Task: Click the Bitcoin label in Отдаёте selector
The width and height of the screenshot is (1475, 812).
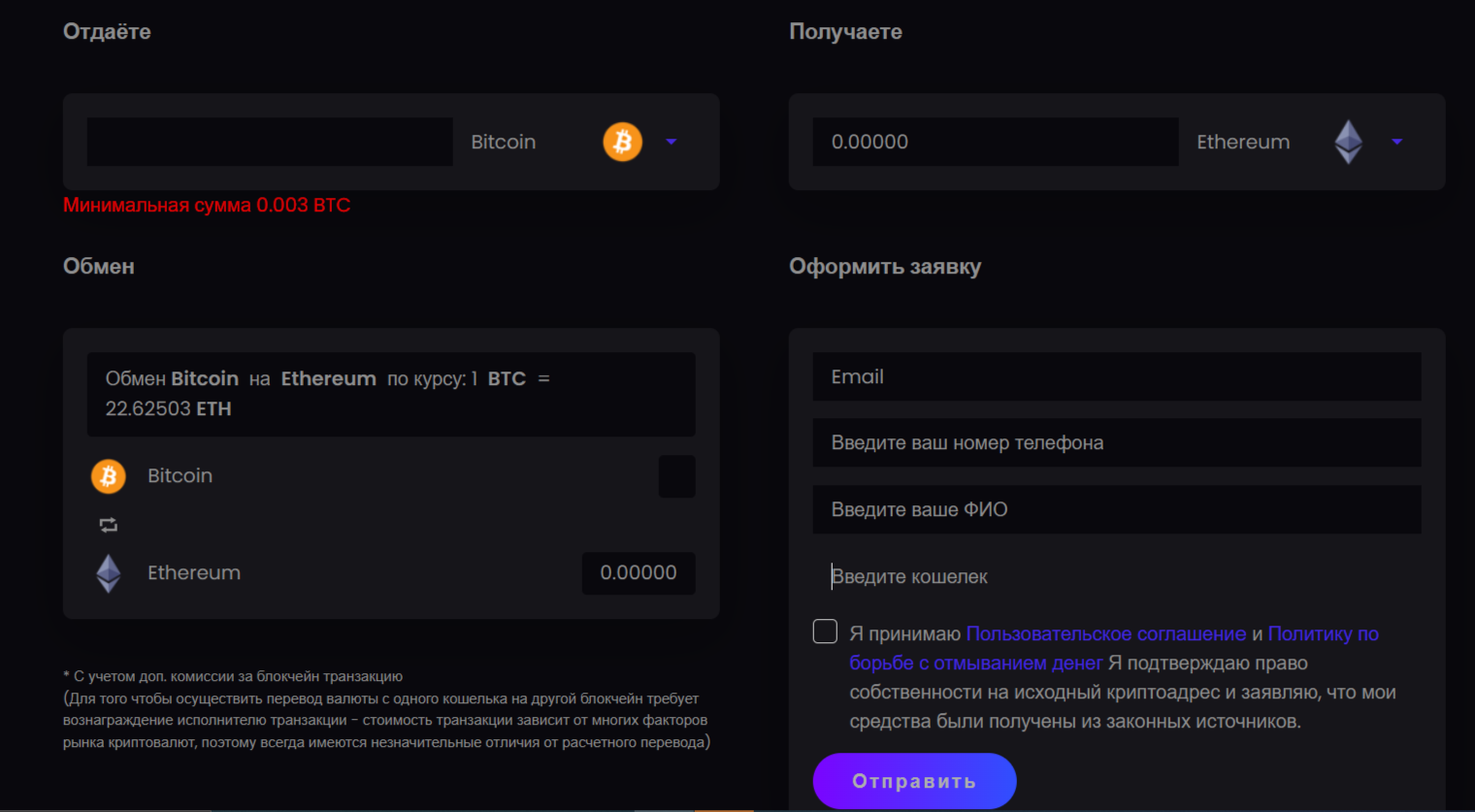Action: [504, 142]
